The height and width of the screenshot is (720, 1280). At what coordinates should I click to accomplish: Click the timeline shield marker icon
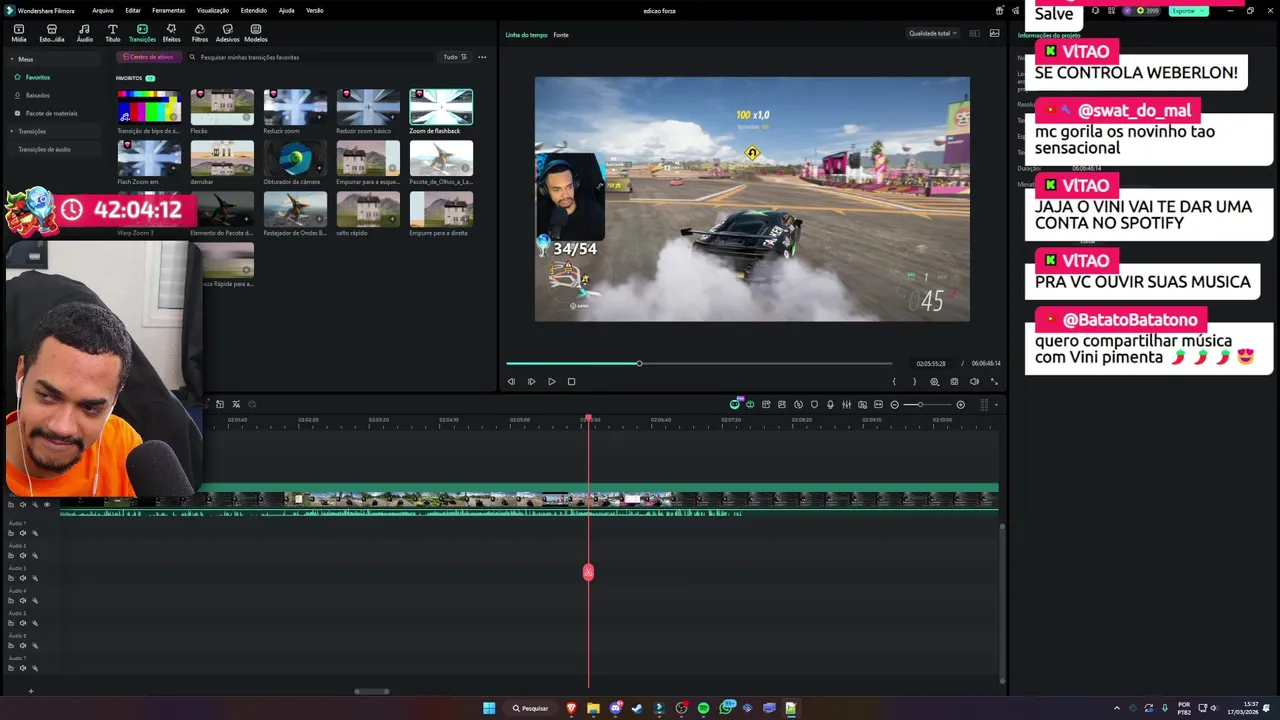coord(814,404)
